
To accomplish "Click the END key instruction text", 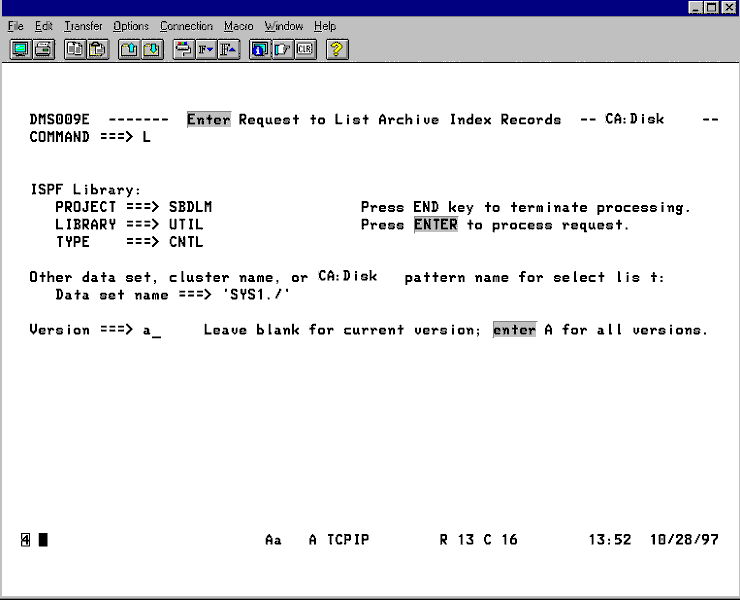I will click(526, 207).
